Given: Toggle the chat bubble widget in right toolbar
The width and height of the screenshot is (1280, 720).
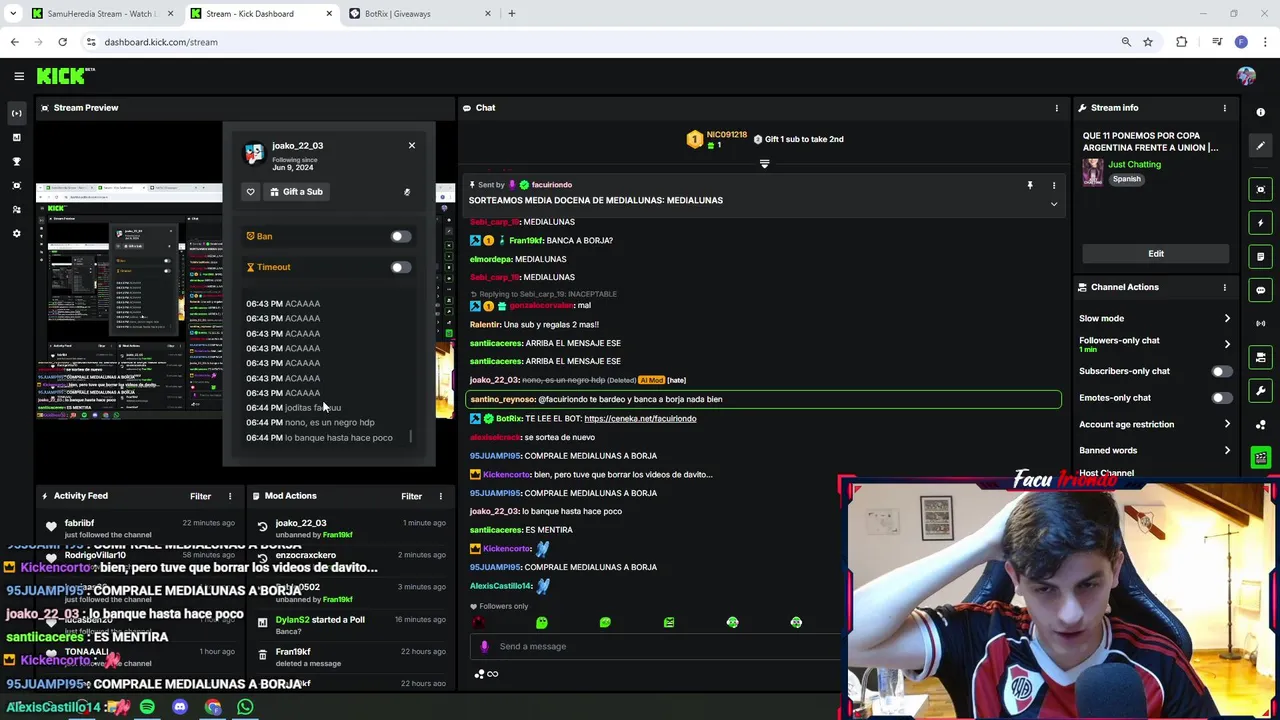Looking at the screenshot, I should (x=1260, y=290).
